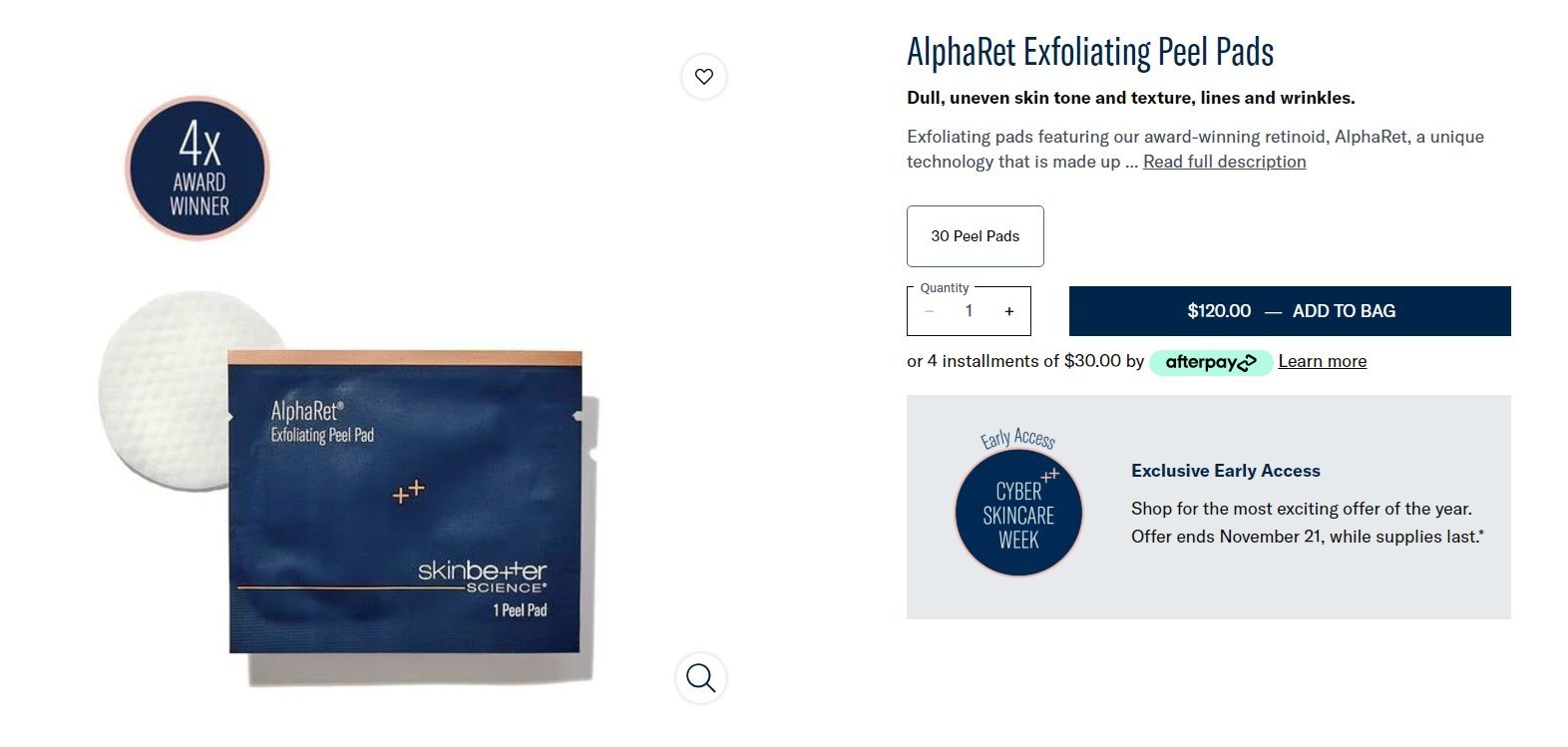The height and width of the screenshot is (747, 1568).
Task: Click the Exclusive Early Access heading
Action: click(1225, 471)
